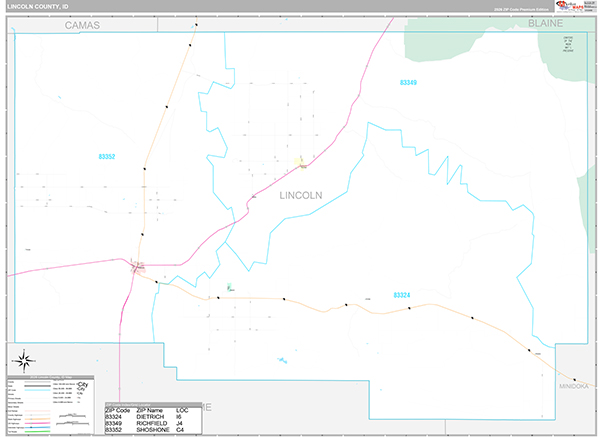600x437 pixels.
Task: Select ZIP code 83352 label on map
Action: coord(107,157)
